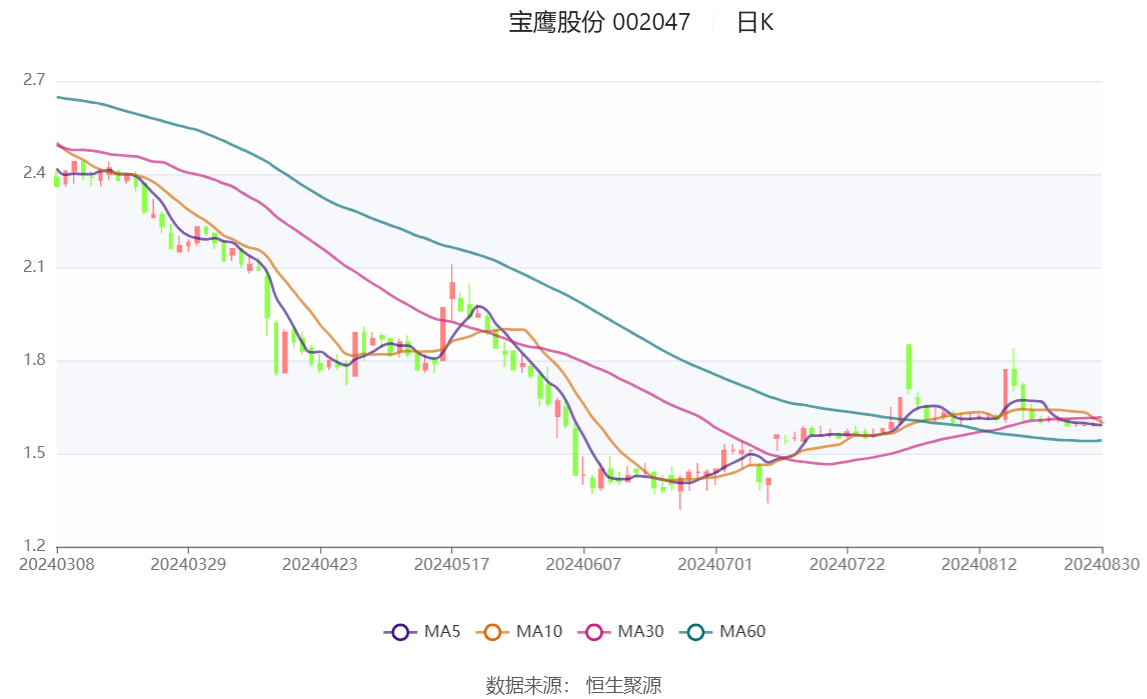Click the 20240722 date label
1147x699 pixels.
tap(847, 564)
